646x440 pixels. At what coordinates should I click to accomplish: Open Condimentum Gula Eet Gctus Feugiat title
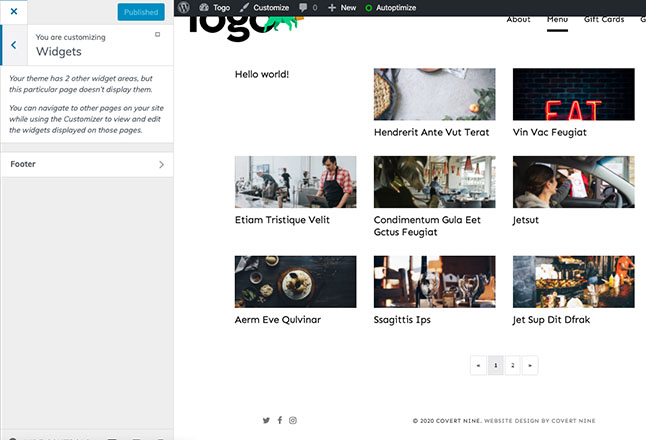point(427,226)
